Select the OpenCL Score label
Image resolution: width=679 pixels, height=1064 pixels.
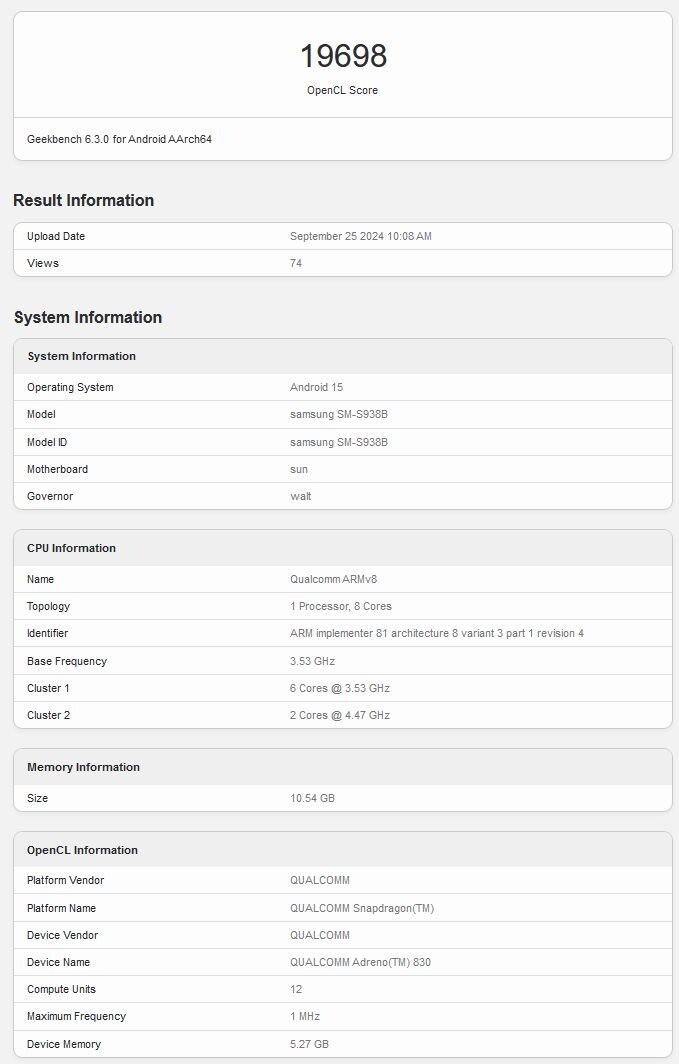tap(343, 90)
